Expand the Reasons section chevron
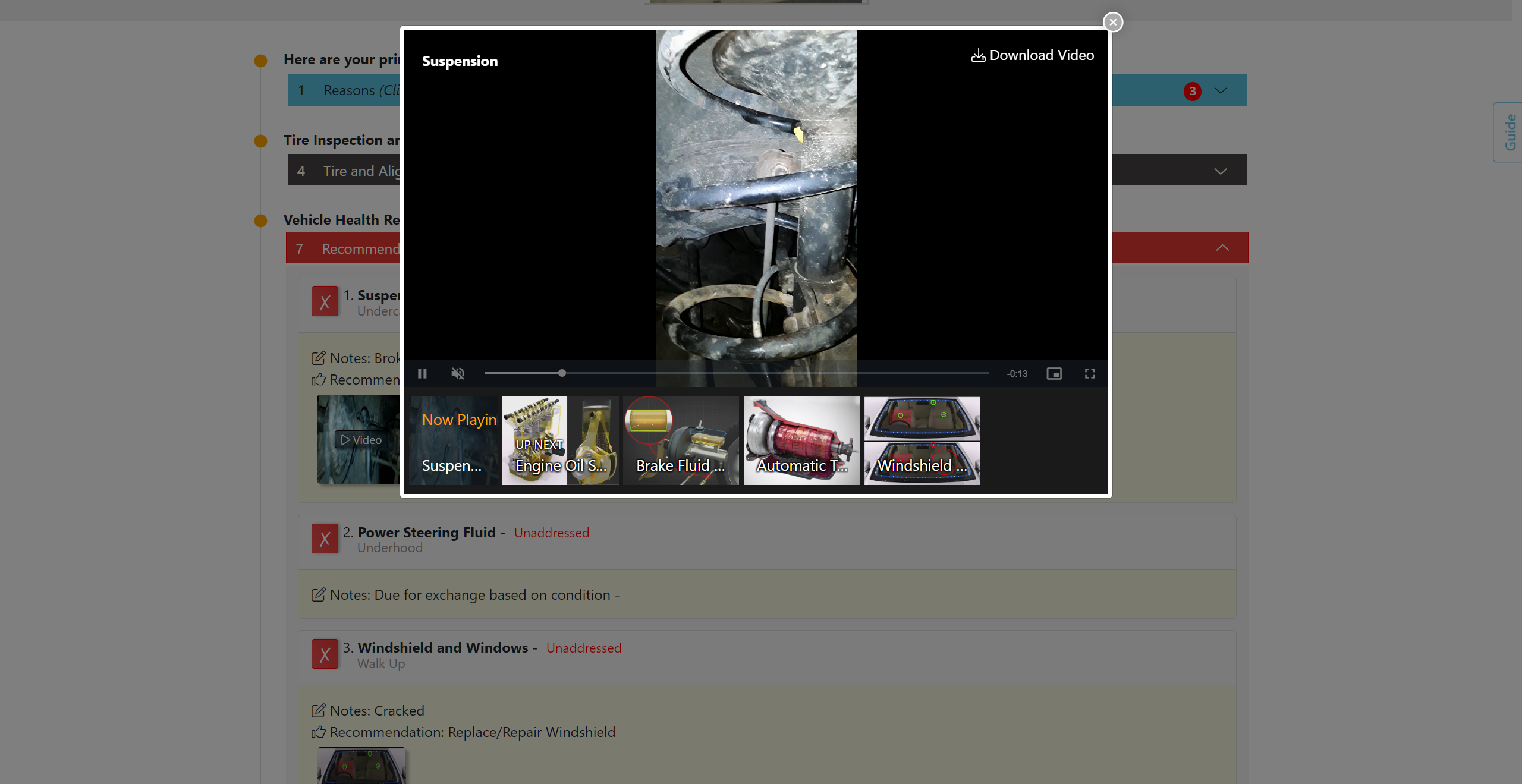 point(1221,90)
